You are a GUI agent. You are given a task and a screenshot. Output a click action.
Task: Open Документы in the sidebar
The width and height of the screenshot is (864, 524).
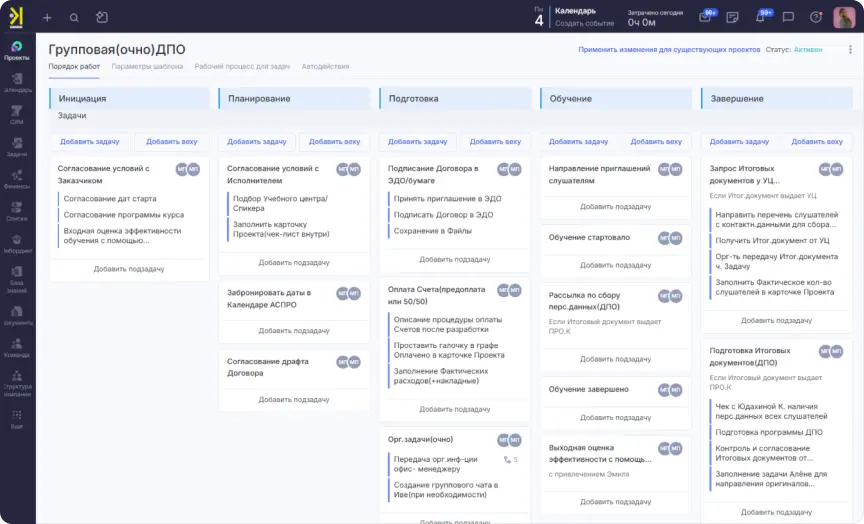(x=17, y=316)
